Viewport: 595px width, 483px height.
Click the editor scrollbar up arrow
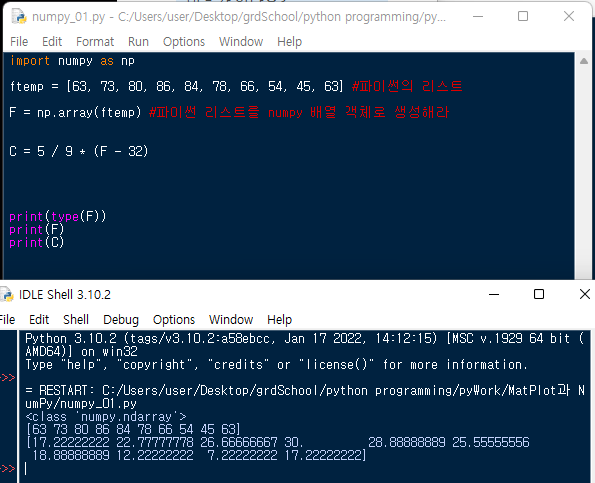point(584,61)
